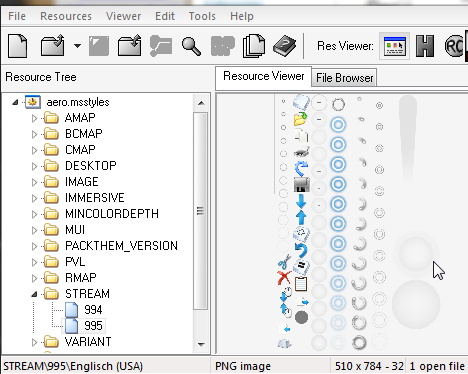Click Resource Tree scrollbar up arrow
Image resolution: width=468 pixels, height=374 pixels.
pos(201,103)
